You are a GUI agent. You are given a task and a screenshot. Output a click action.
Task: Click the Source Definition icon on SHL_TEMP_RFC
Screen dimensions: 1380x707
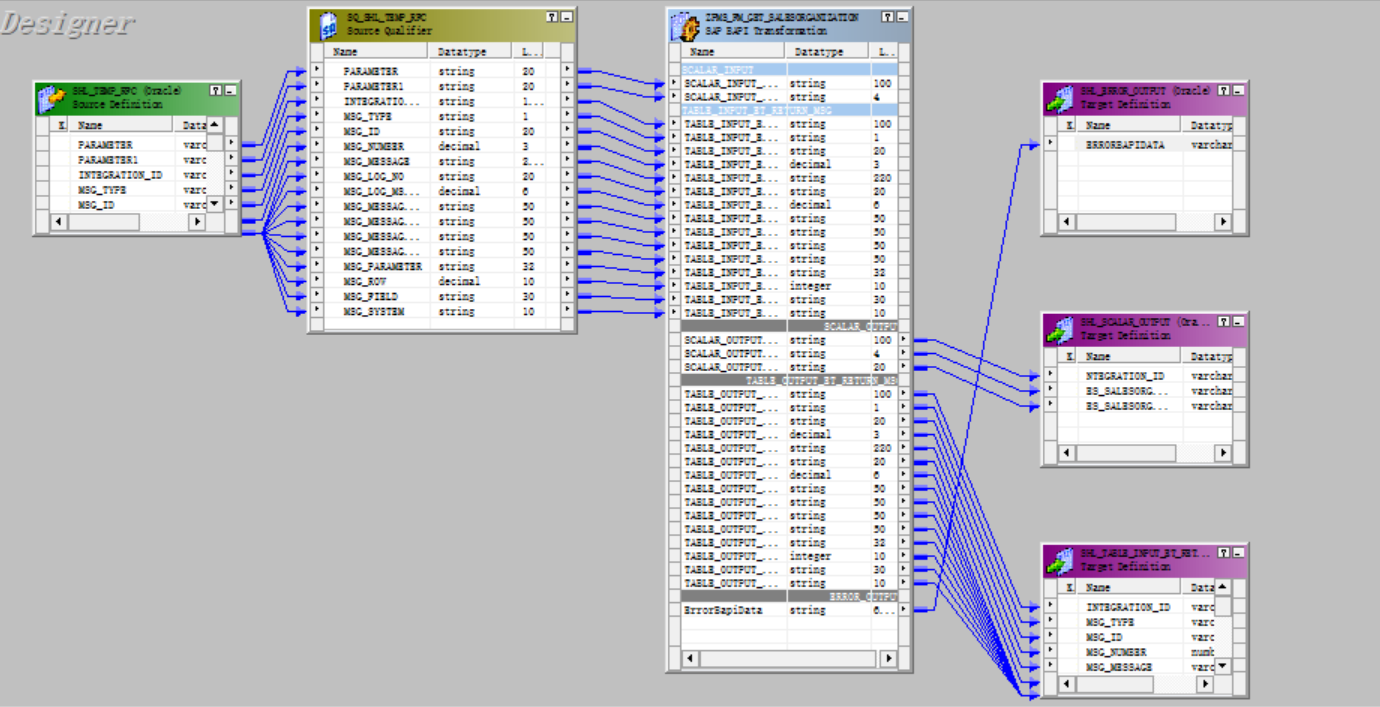point(52,94)
